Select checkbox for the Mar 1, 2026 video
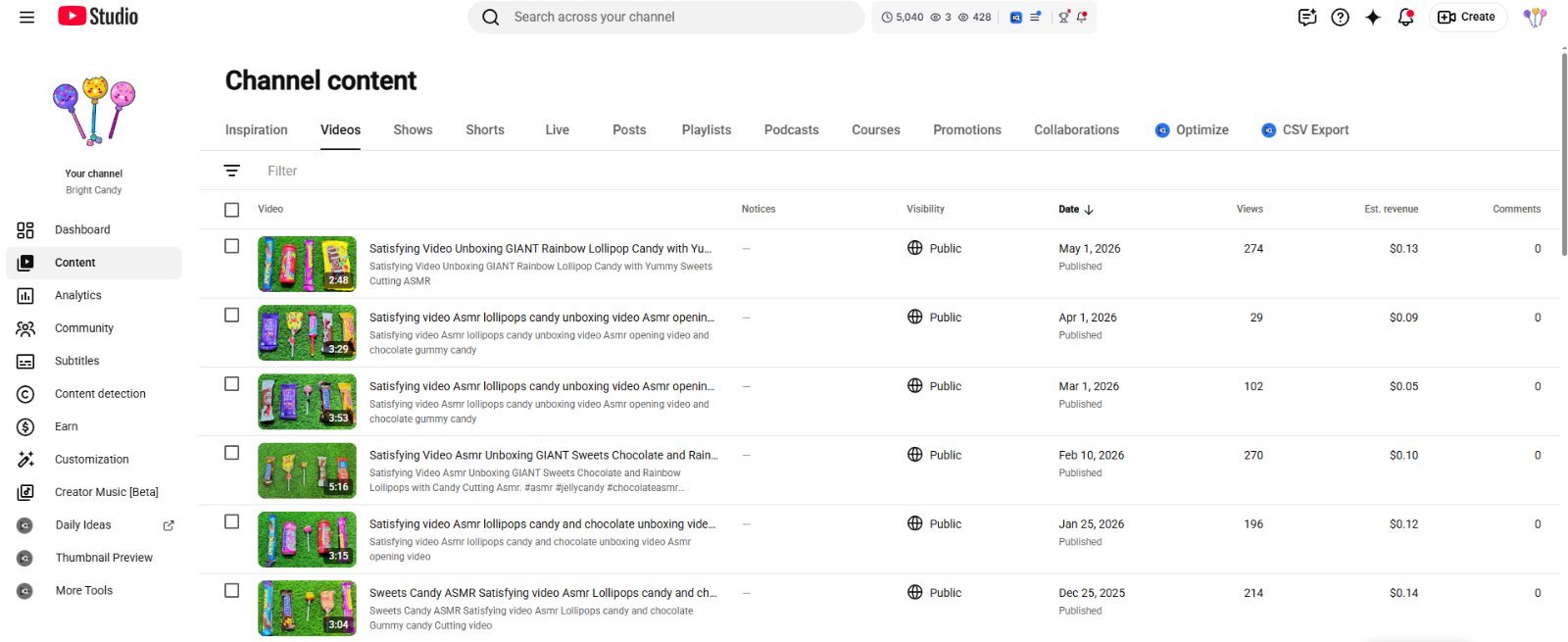The width and height of the screenshot is (1568, 642). click(x=232, y=384)
